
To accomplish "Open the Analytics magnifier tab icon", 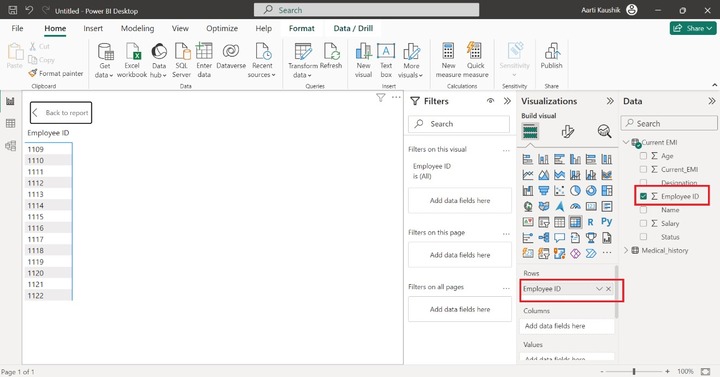I will point(604,132).
